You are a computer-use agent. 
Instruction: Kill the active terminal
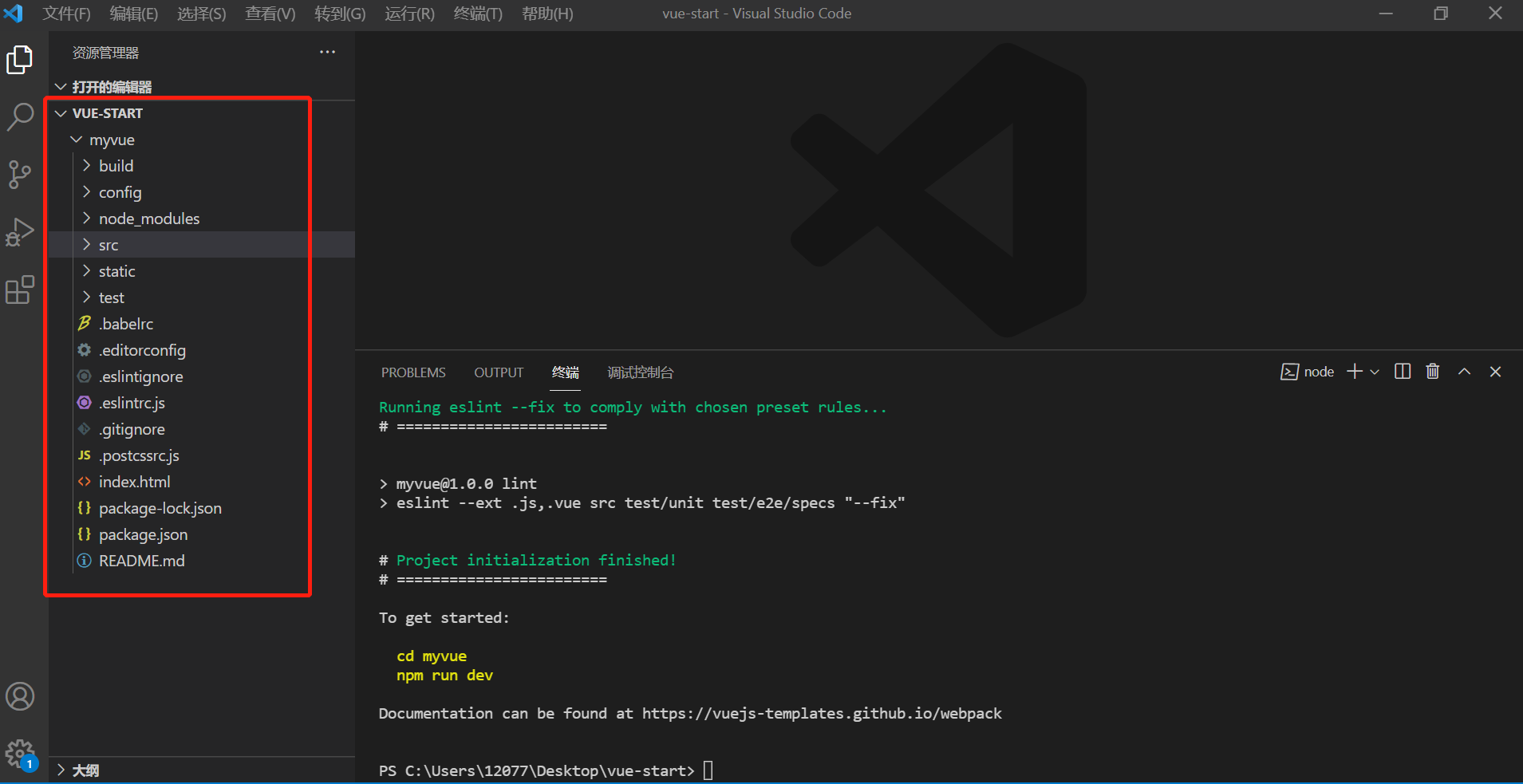pos(1432,371)
